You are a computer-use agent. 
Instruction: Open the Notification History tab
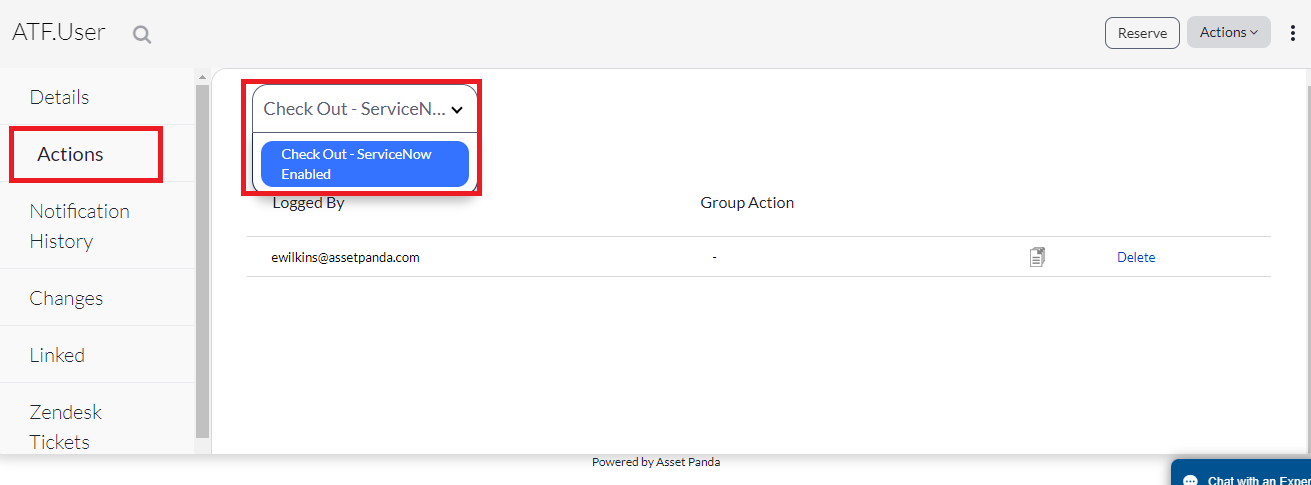pos(97,226)
